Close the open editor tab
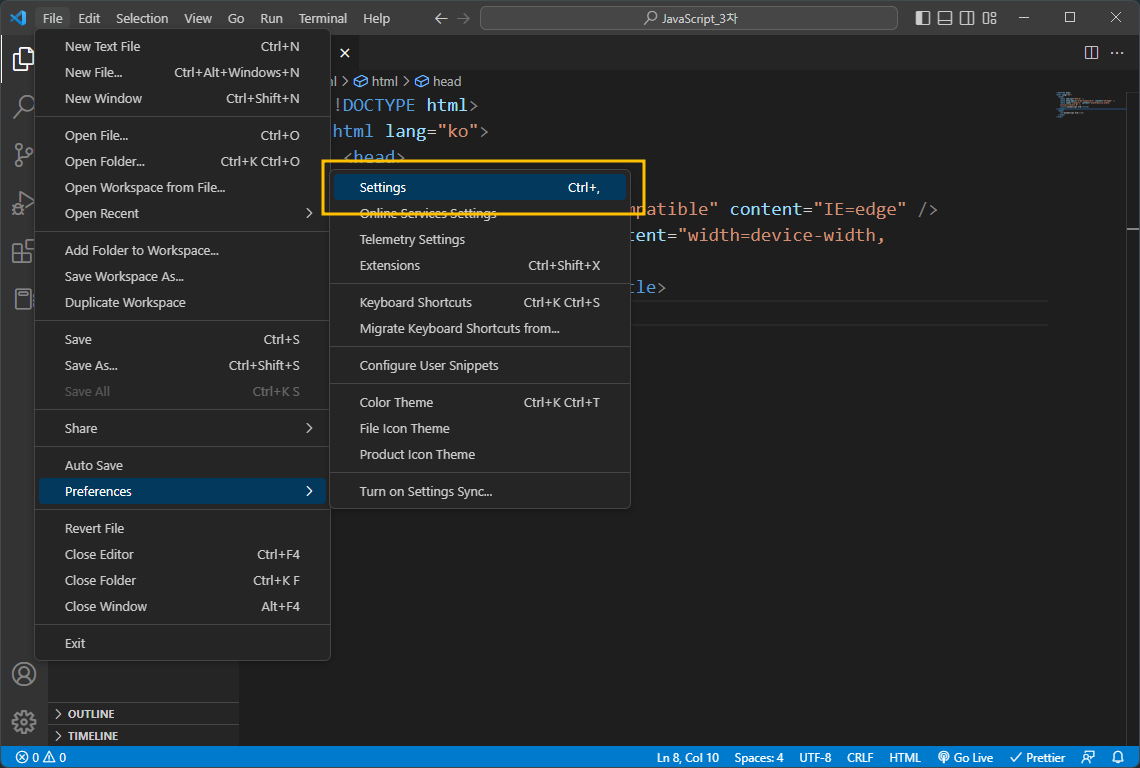 (345, 52)
